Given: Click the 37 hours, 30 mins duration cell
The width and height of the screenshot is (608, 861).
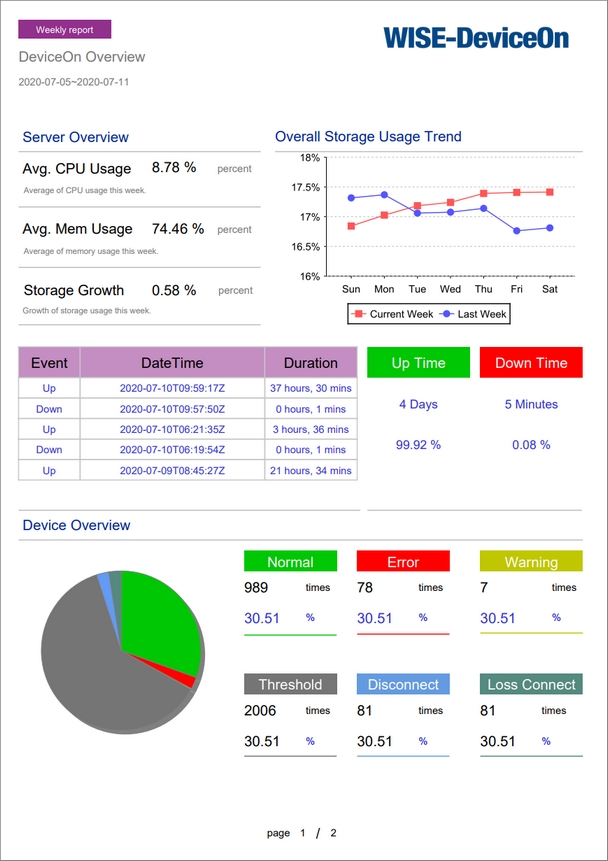Looking at the screenshot, I should (x=310, y=388).
